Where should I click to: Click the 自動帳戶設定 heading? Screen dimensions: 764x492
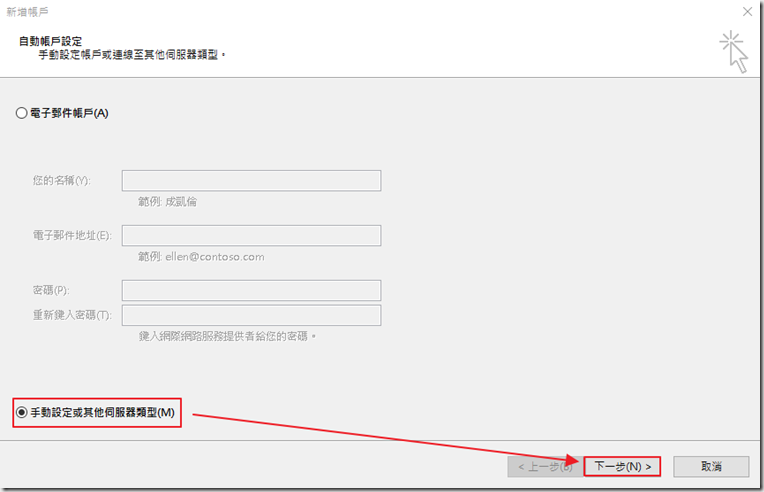point(51,41)
